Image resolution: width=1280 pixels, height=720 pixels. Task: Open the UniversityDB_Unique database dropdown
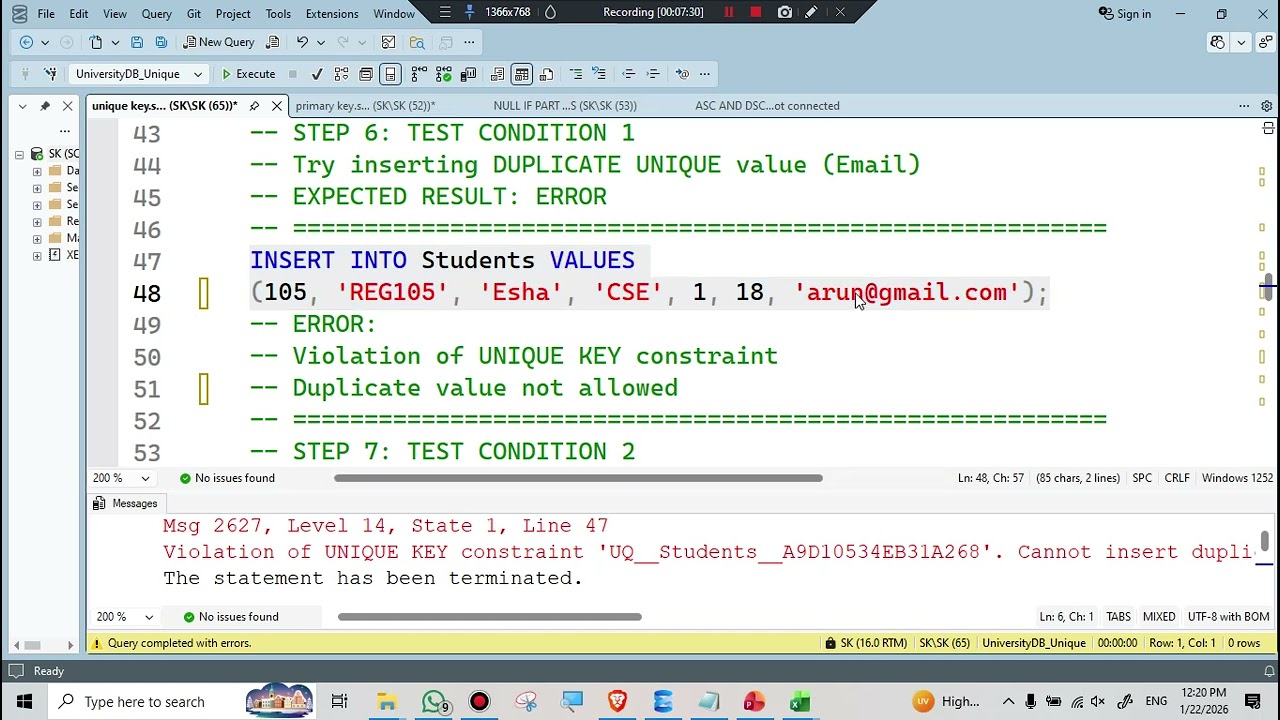click(138, 74)
